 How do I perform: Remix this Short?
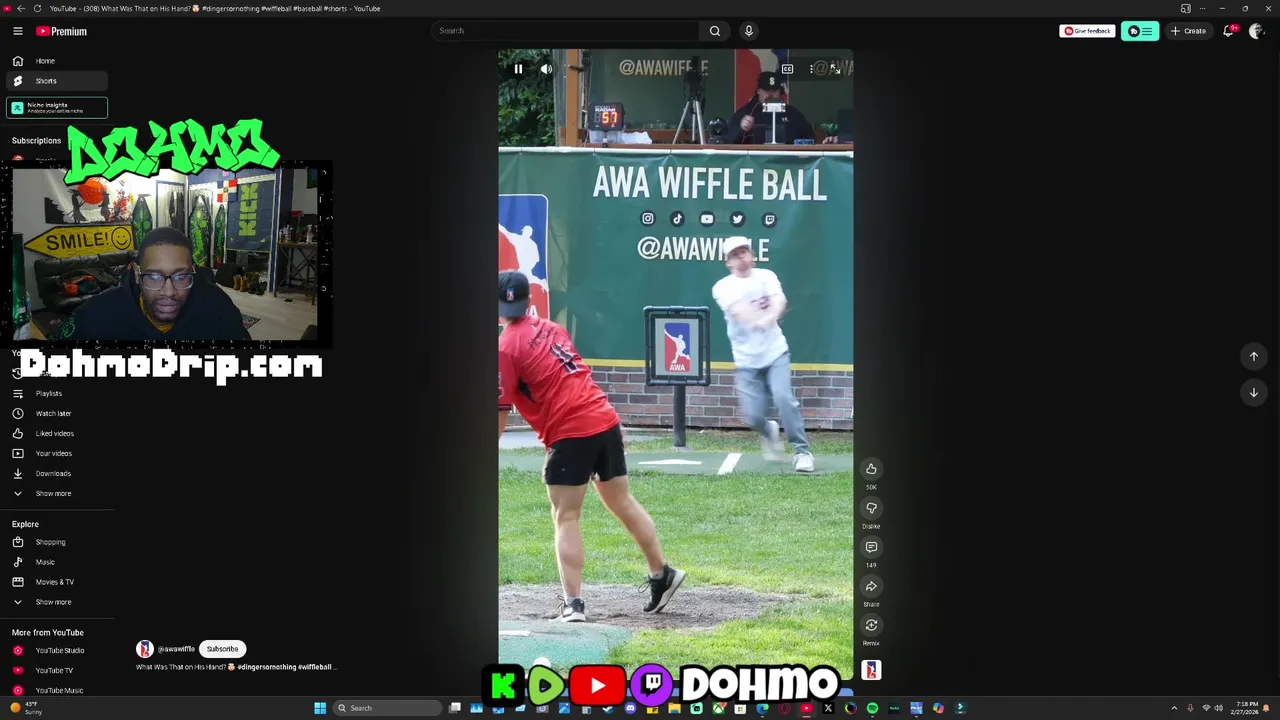click(x=871, y=625)
